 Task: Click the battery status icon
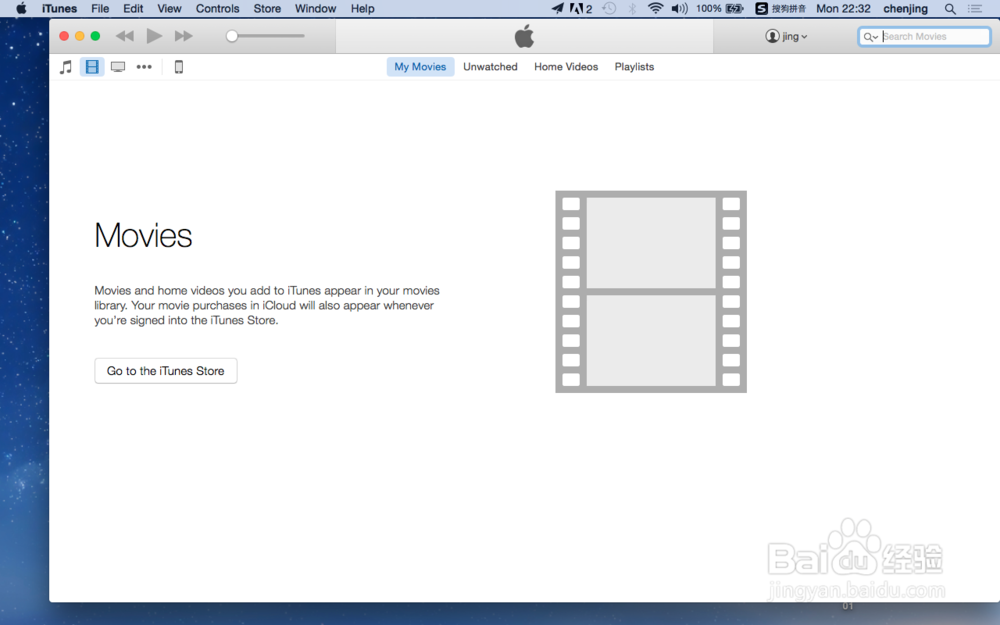click(x=735, y=8)
